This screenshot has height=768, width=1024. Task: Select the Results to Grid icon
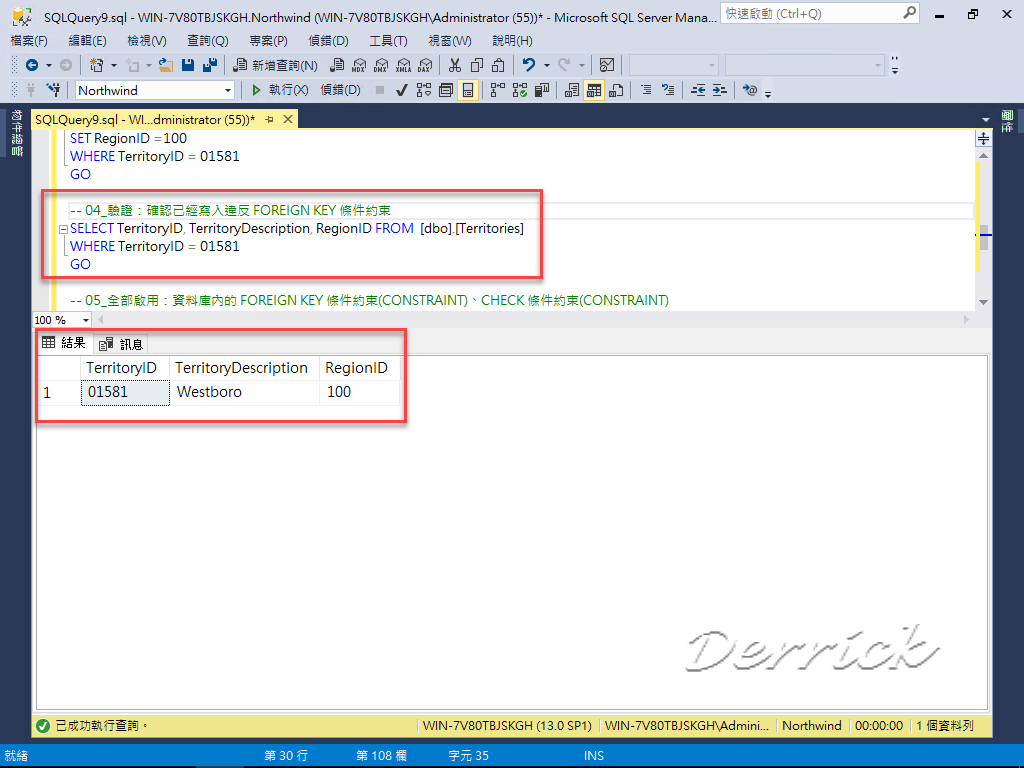click(x=593, y=89)
